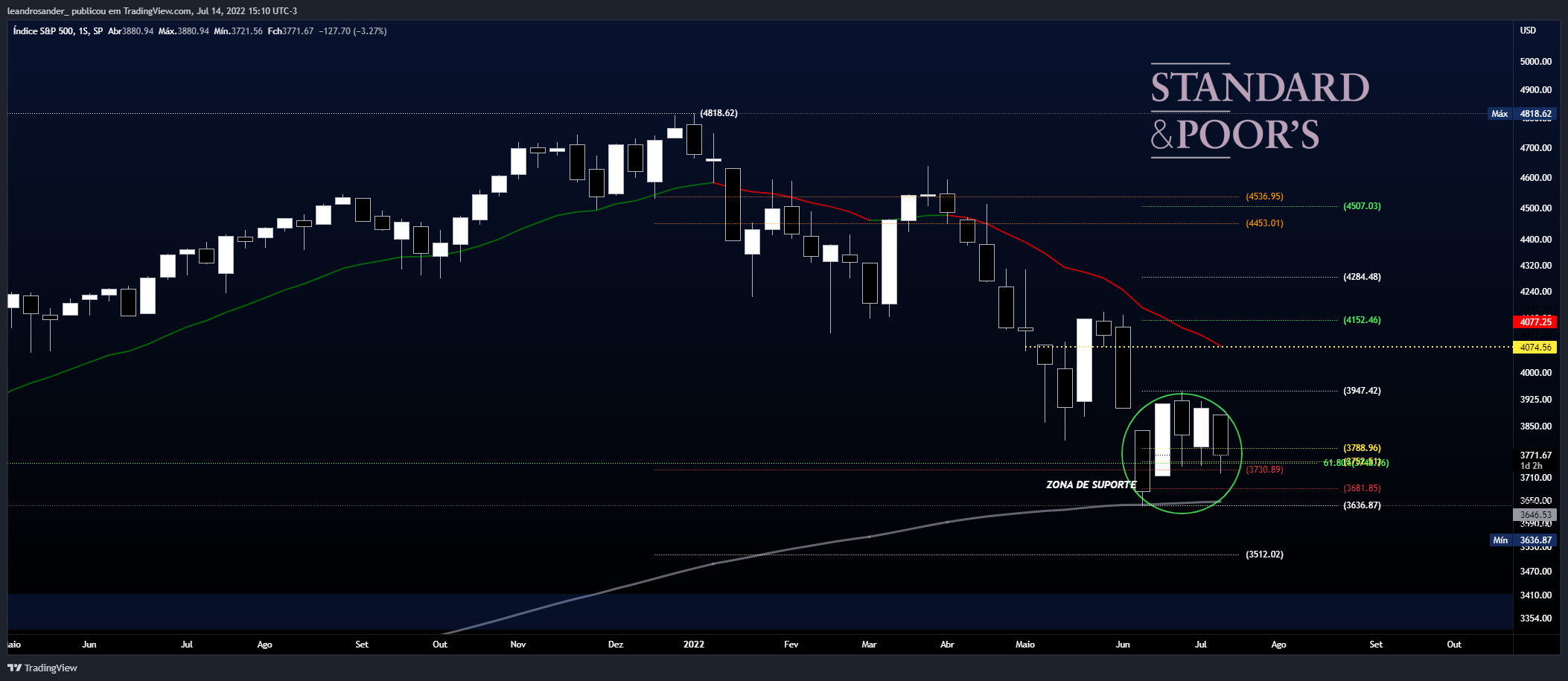Image resolution: width=1568 pixels, height=681 pixels.
Task: Click the Maio label on time axis
Action: (x=1025, y=645)
